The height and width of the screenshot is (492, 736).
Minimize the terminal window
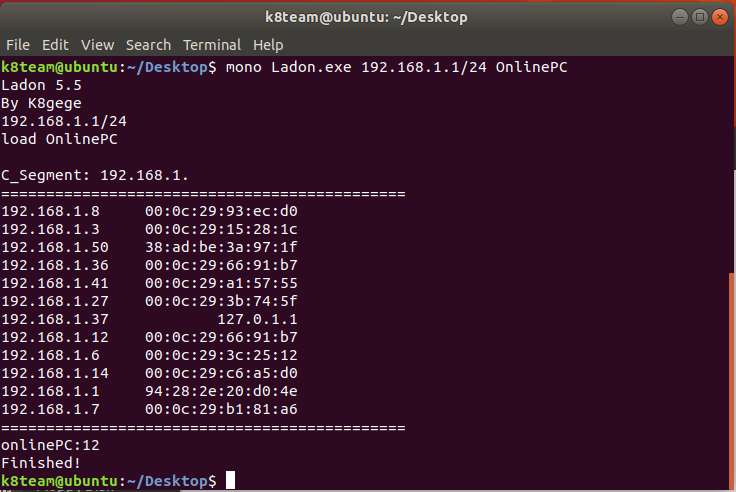[x=680, y=17]
